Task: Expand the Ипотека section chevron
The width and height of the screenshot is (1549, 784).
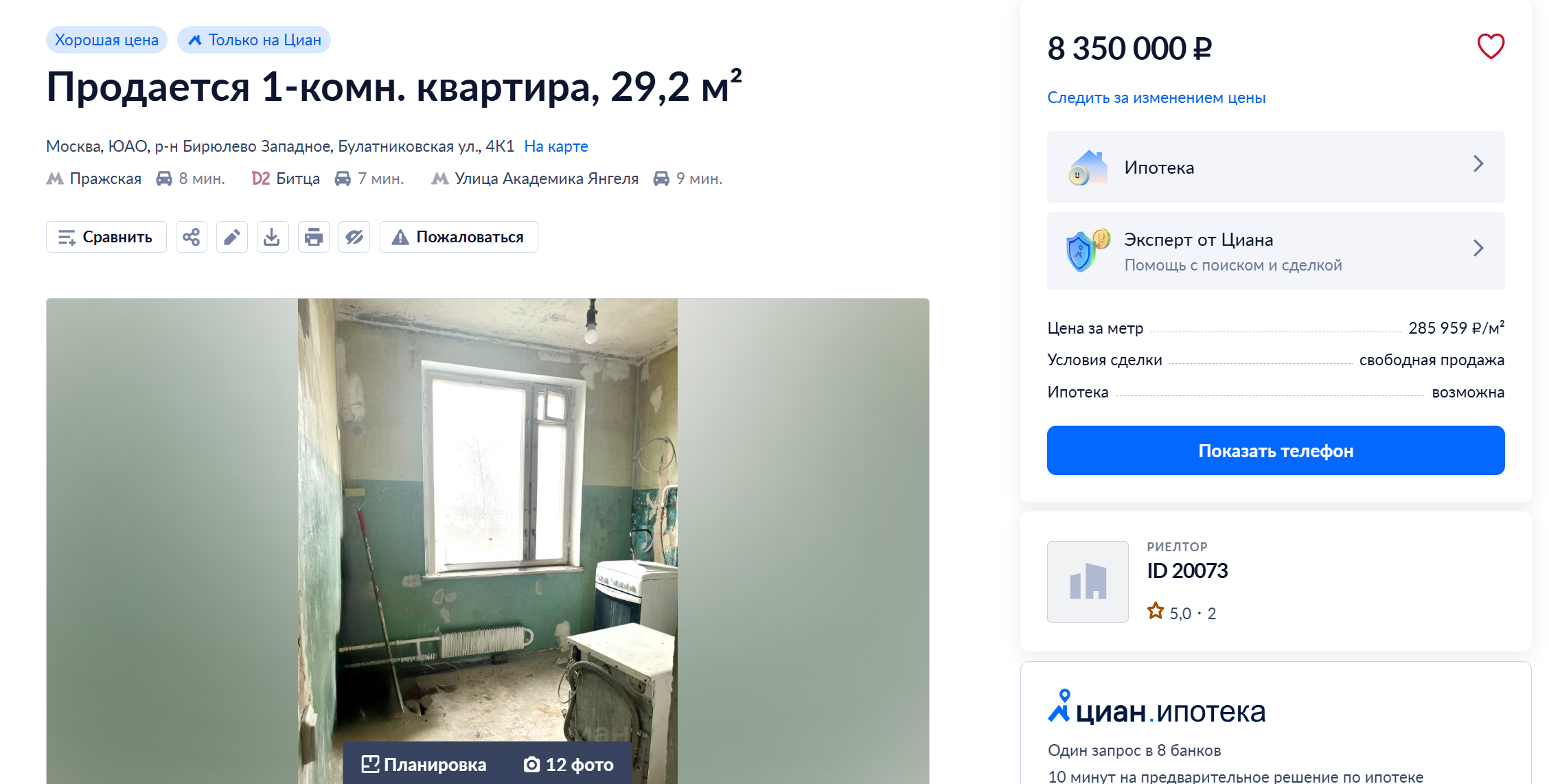Action: click(1478, 164)
